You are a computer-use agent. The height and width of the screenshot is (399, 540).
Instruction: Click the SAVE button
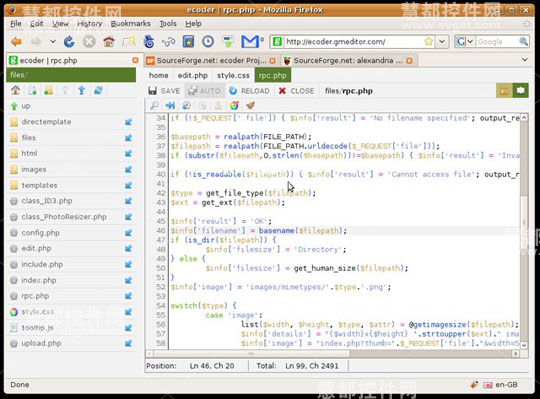click(x=164, y=91)
